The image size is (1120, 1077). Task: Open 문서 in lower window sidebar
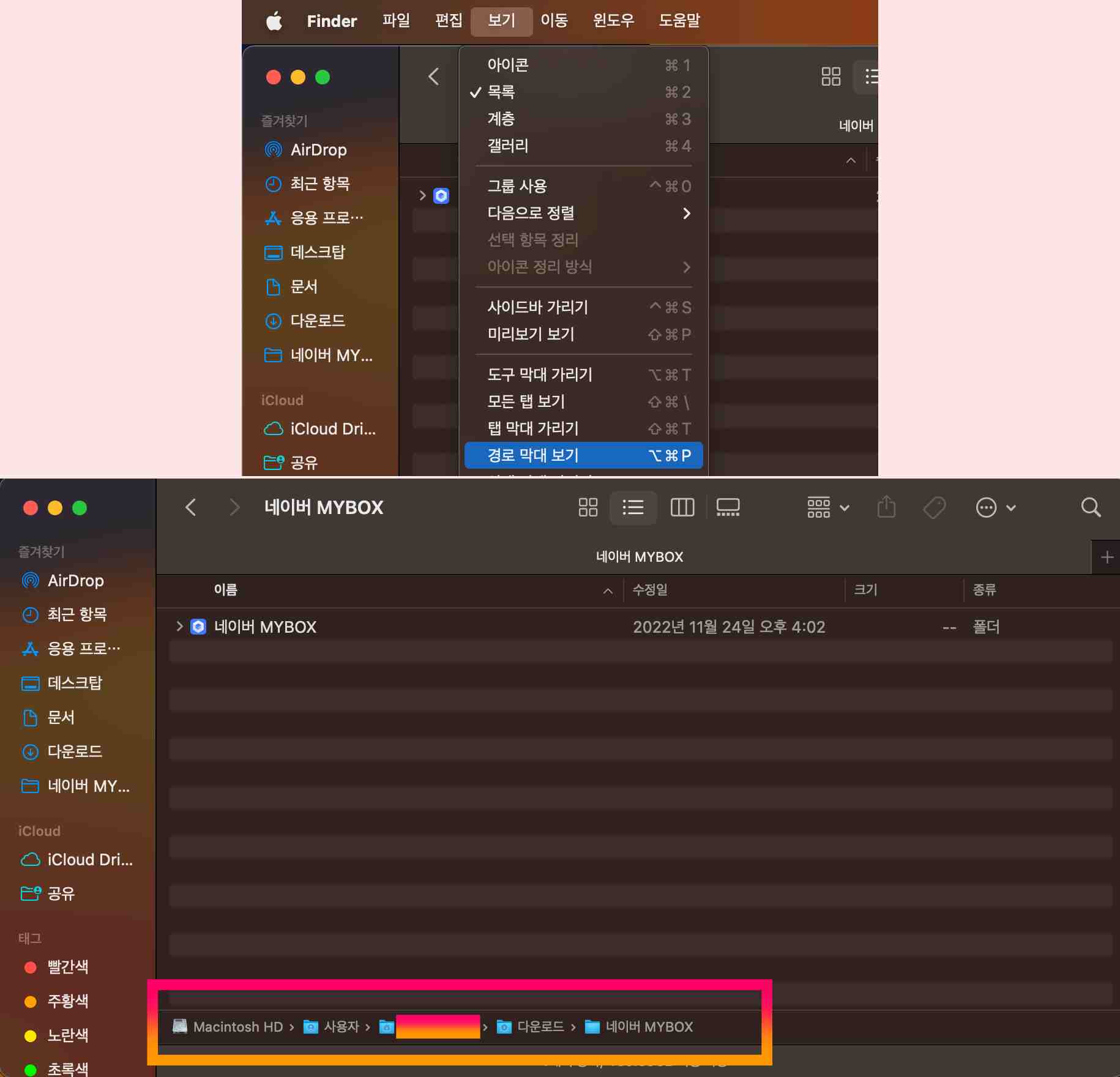point(48,717)
